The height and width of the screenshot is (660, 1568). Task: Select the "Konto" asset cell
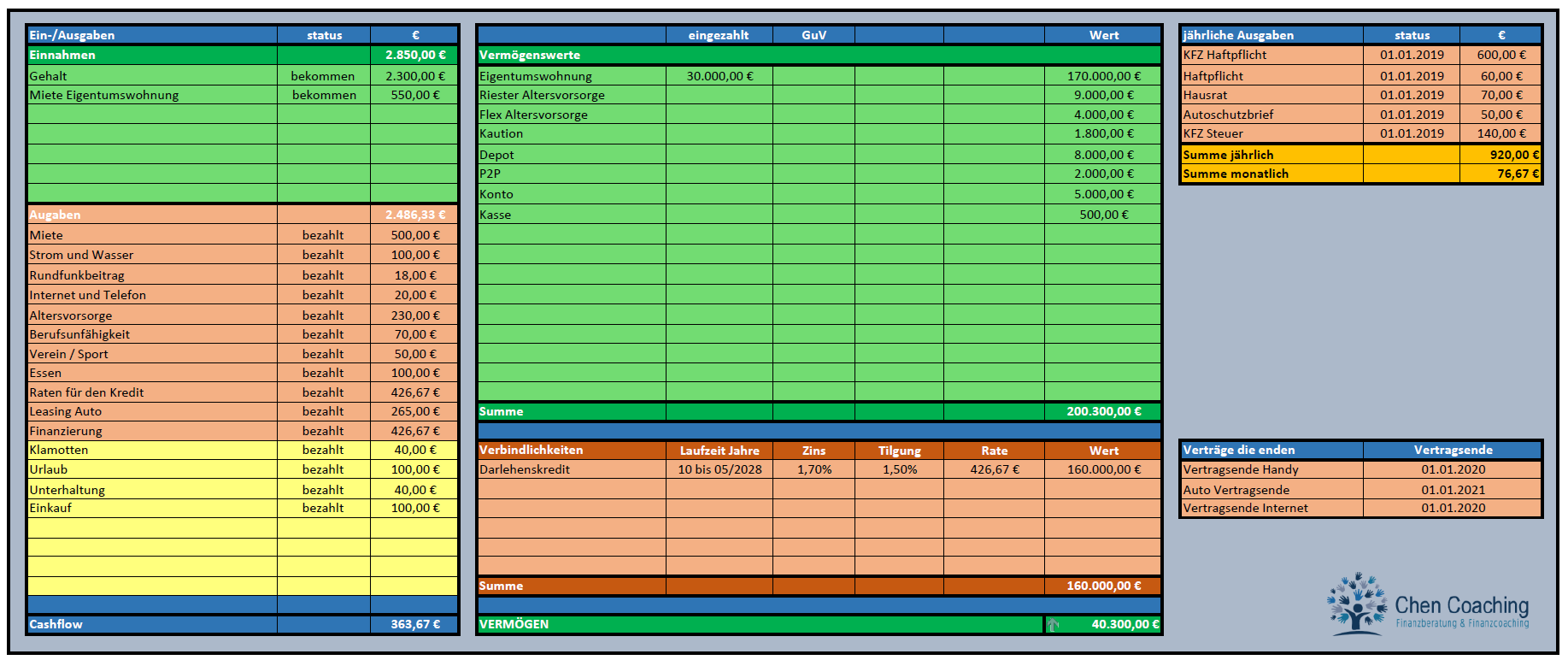pyautogui.click(x=572, y=194)
